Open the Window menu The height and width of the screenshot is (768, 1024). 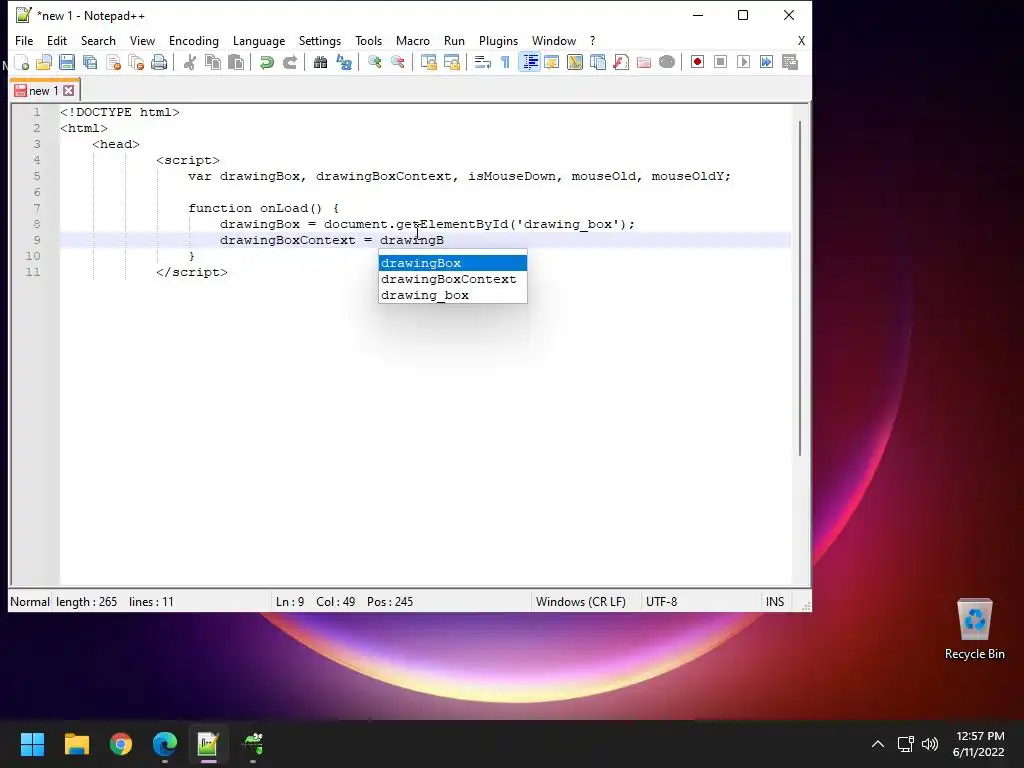(554, 40)
